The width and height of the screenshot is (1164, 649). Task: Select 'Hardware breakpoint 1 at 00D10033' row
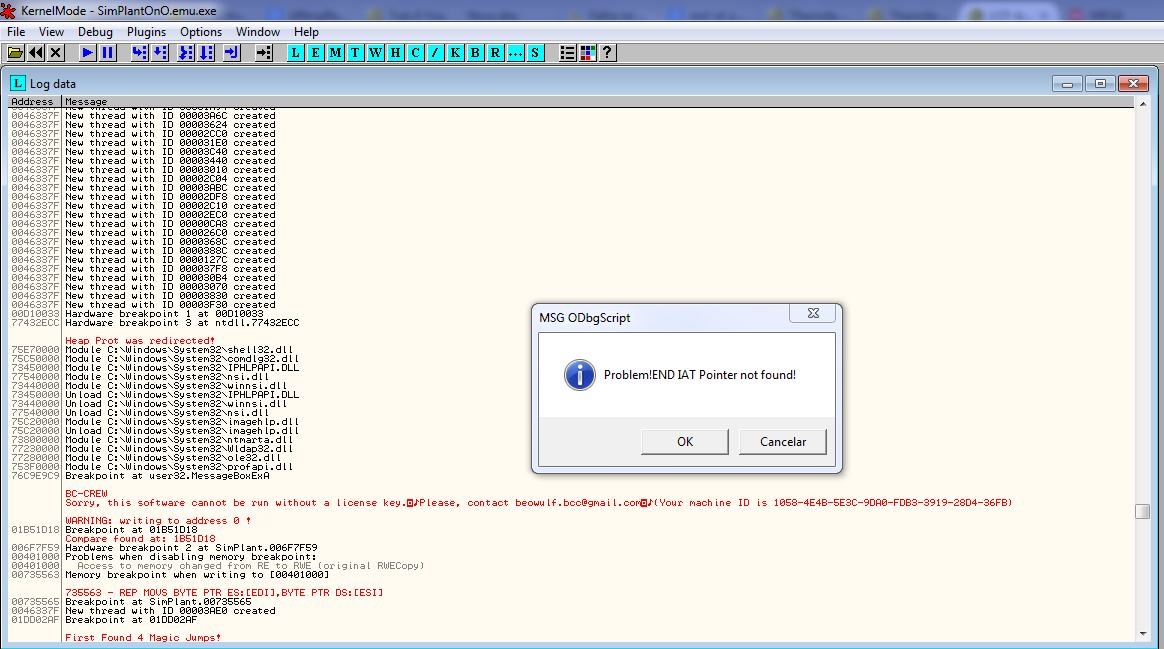164,314
